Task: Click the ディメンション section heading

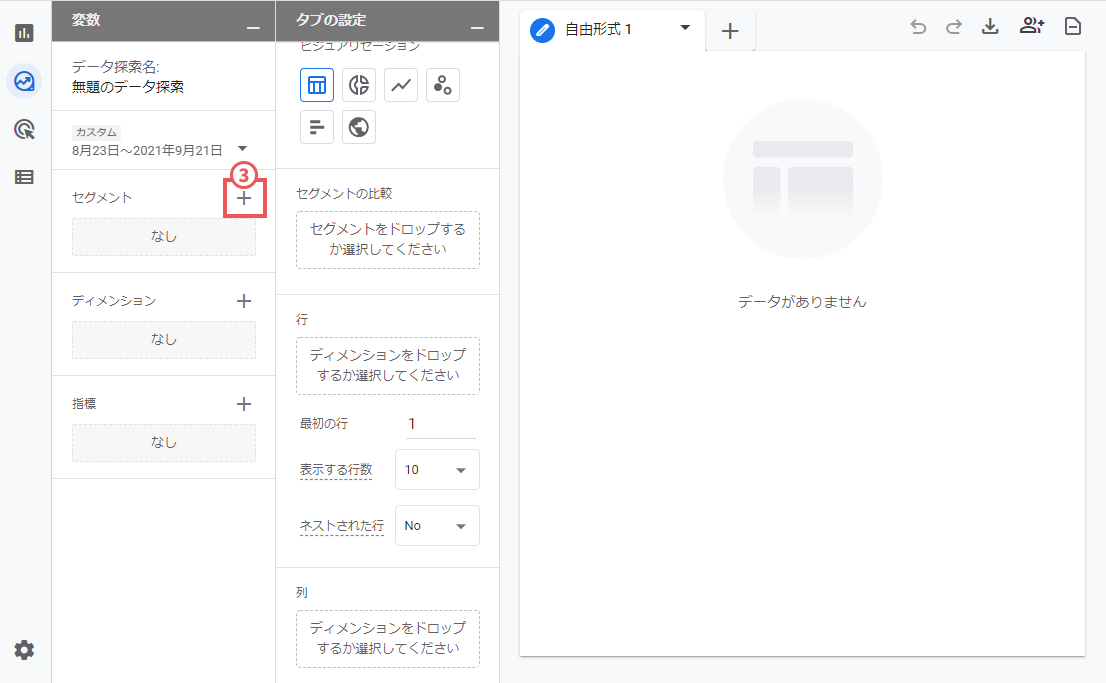Action: (x=114, y=301)
